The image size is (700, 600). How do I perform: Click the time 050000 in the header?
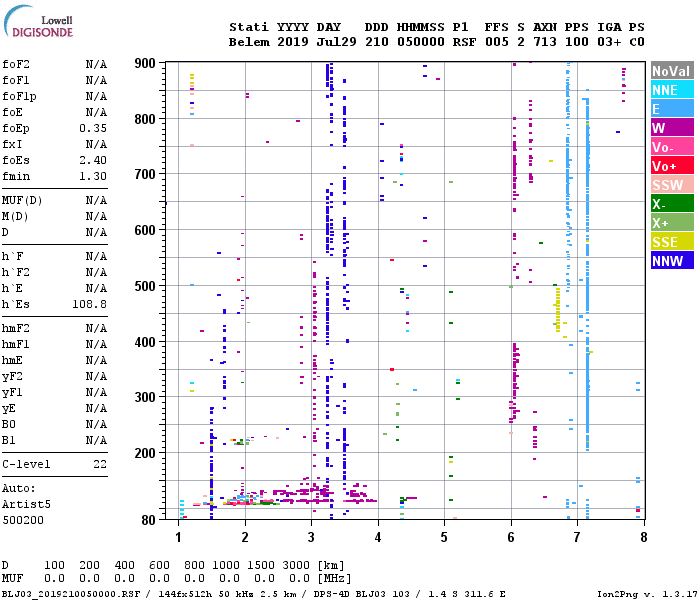pyautogui.click(x=421, y=42)
